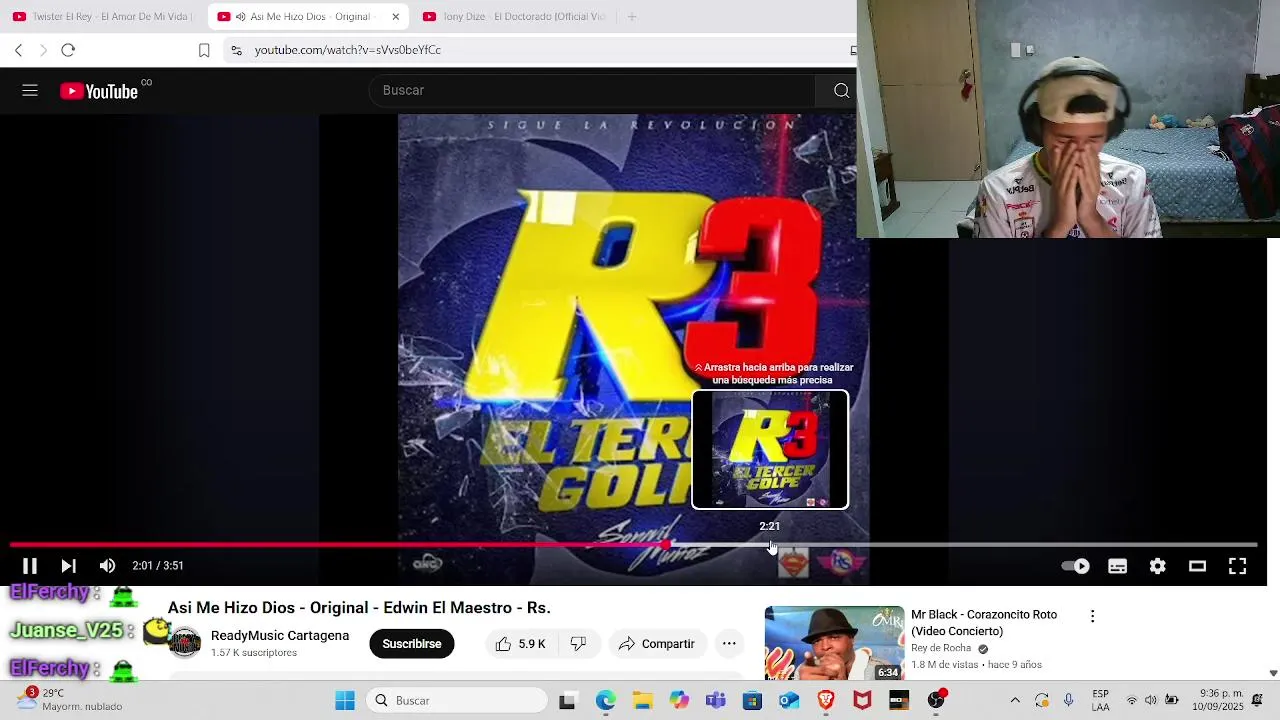Click the youtube.com URL address bar
Image resolution: width=1280 pixels, height=720 pixels.
click(x=348, y=50)
